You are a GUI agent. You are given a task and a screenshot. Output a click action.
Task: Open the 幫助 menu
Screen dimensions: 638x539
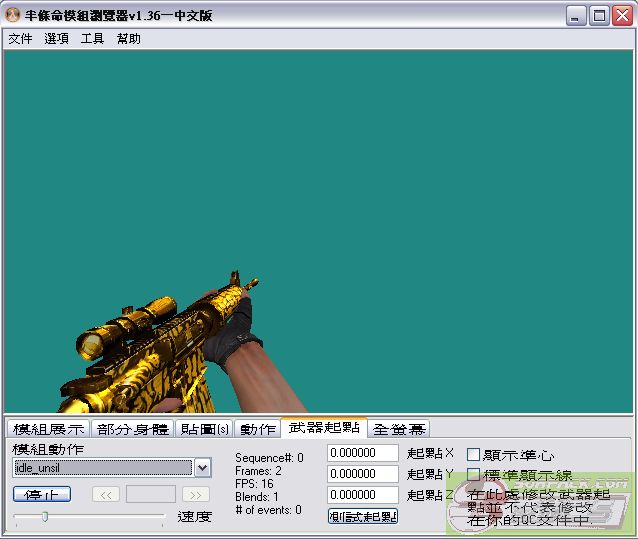point(128,39)
